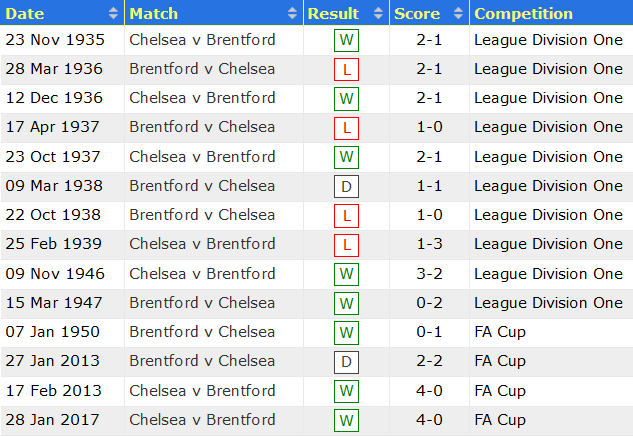Sort table using Match column arrows
The width and height of the screenshot is (633, 437).
292,13
